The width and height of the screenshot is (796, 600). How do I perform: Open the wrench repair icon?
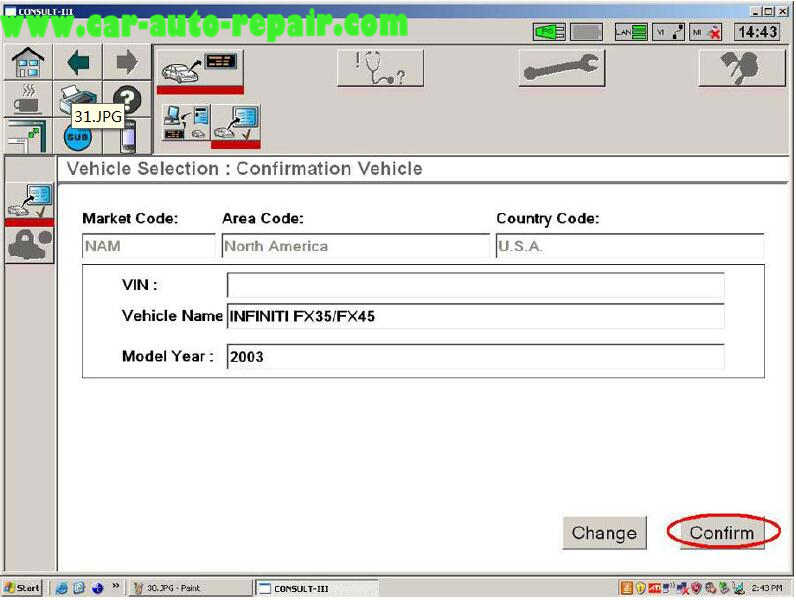[561, 68]
